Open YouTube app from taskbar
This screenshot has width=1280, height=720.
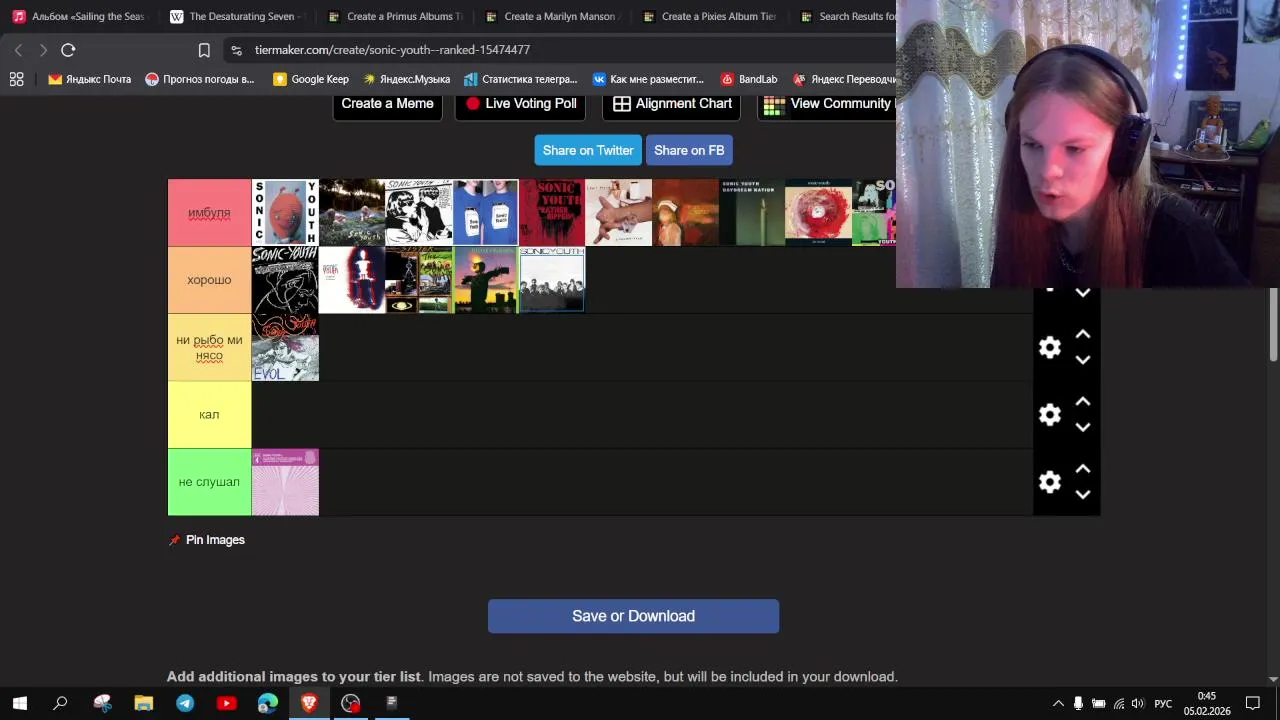click(x=226, y=703)
